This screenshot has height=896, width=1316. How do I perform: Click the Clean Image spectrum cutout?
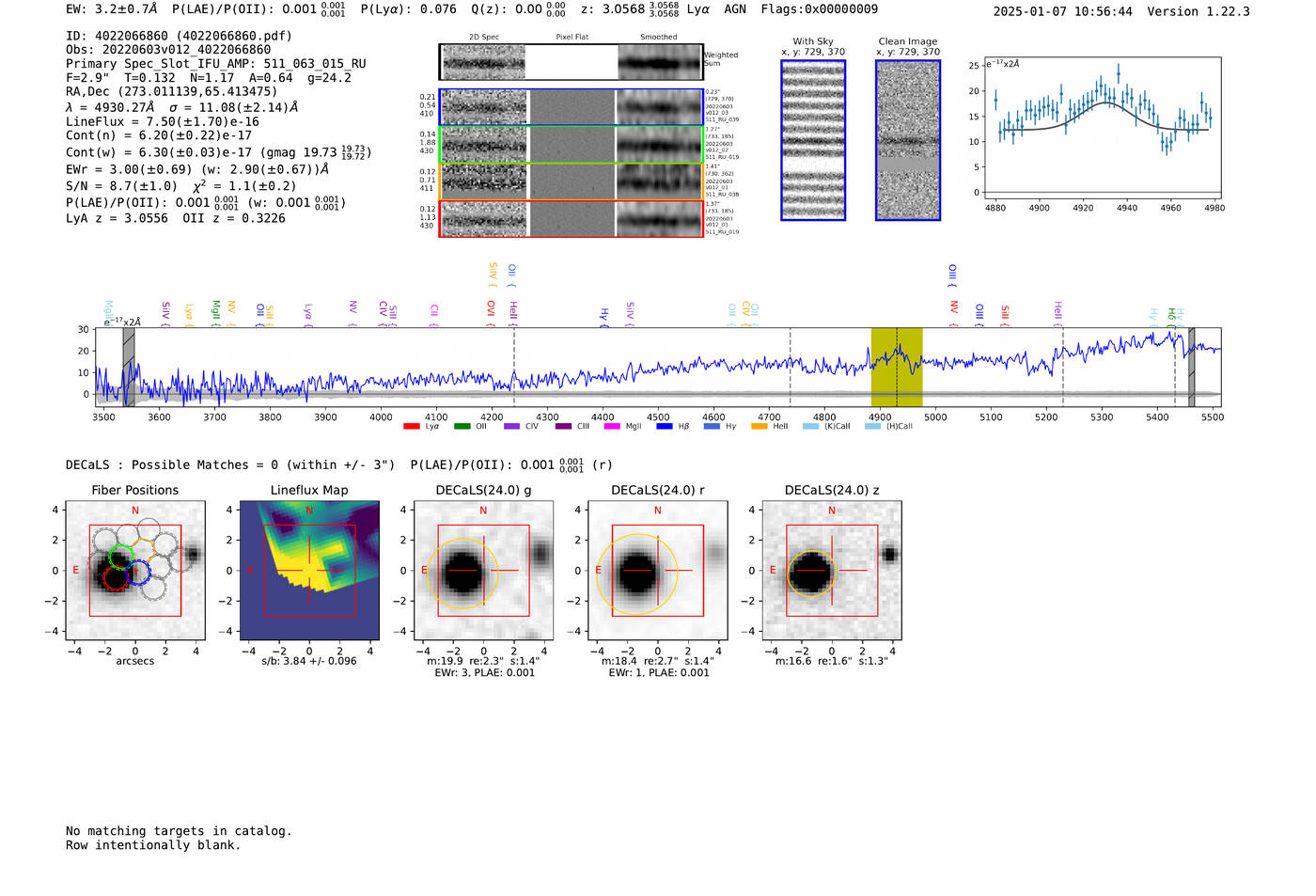click(908, 140)
